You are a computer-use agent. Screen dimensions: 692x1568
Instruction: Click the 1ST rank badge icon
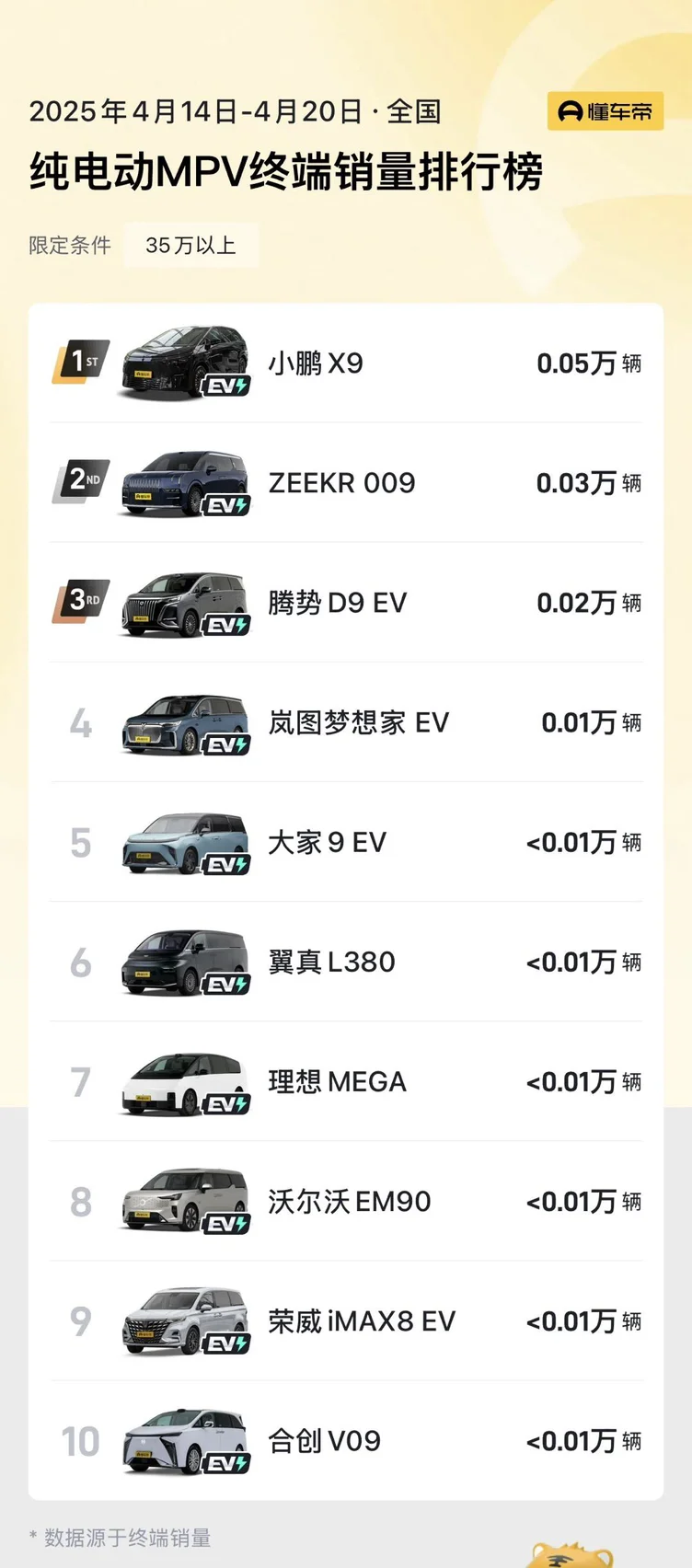click(x=81, y=362)
